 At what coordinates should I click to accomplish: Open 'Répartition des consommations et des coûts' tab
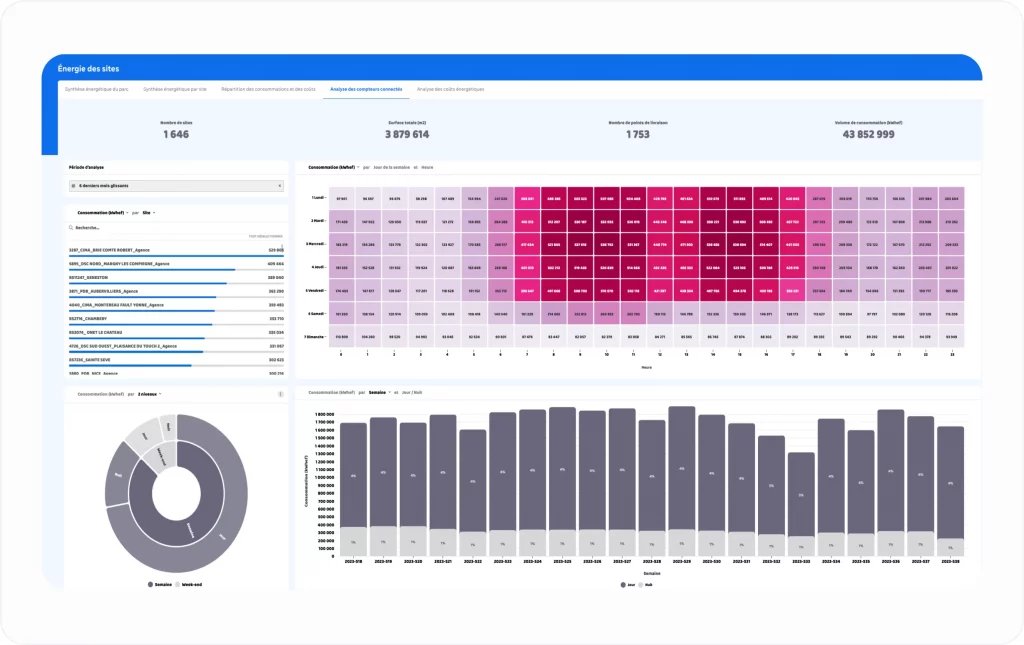268,89
